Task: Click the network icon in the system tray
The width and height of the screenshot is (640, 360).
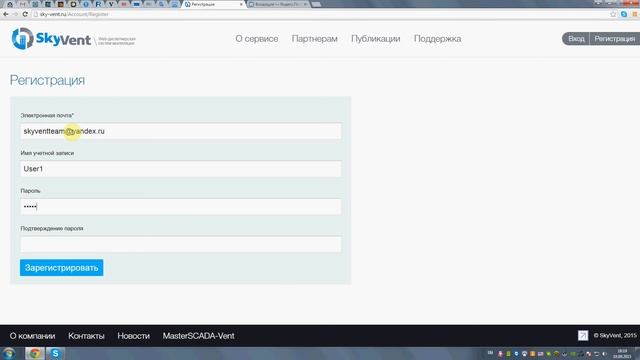Action: pyautogui.click(x=596, y=354)
